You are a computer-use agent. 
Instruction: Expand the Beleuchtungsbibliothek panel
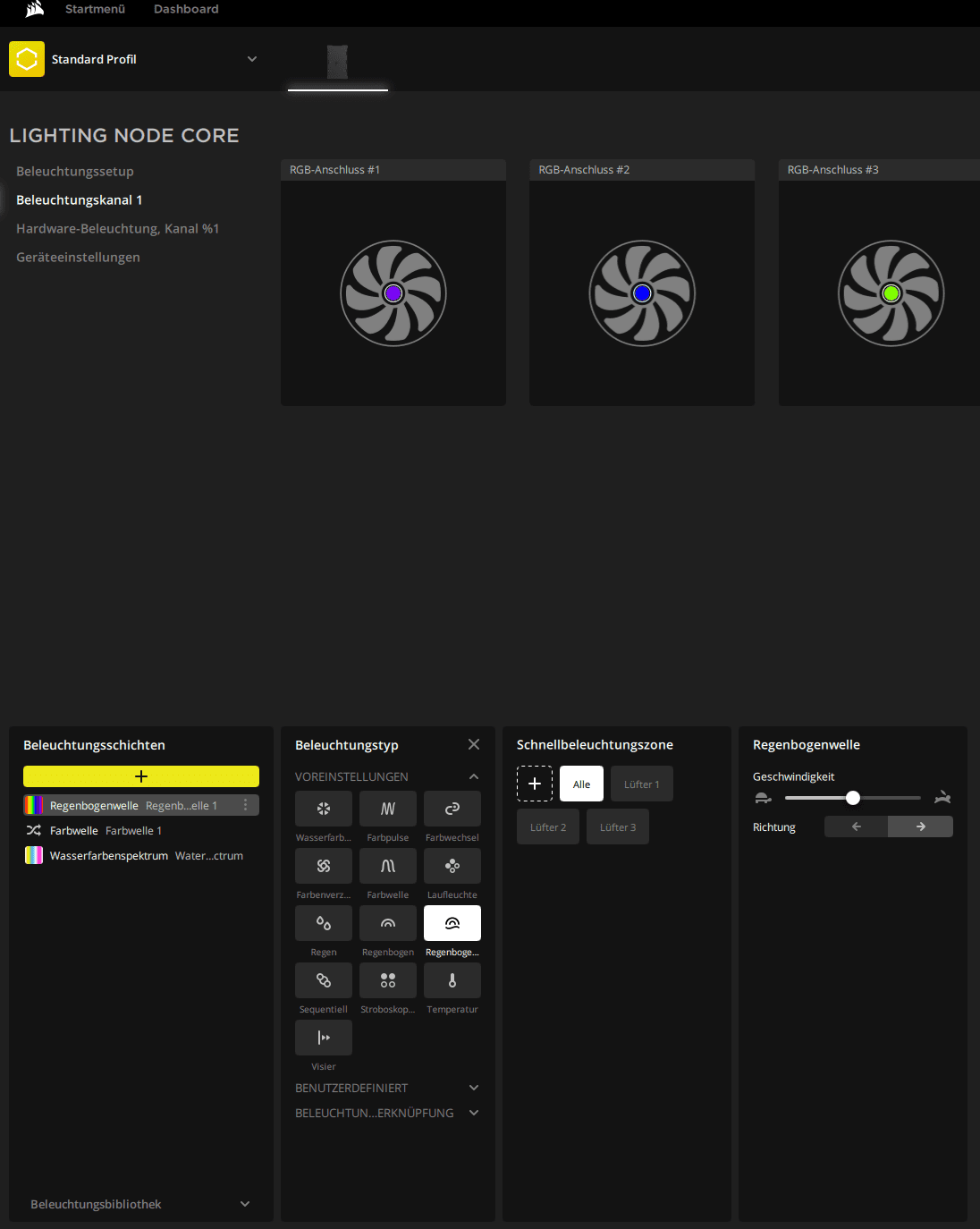tap(245, 1204)
